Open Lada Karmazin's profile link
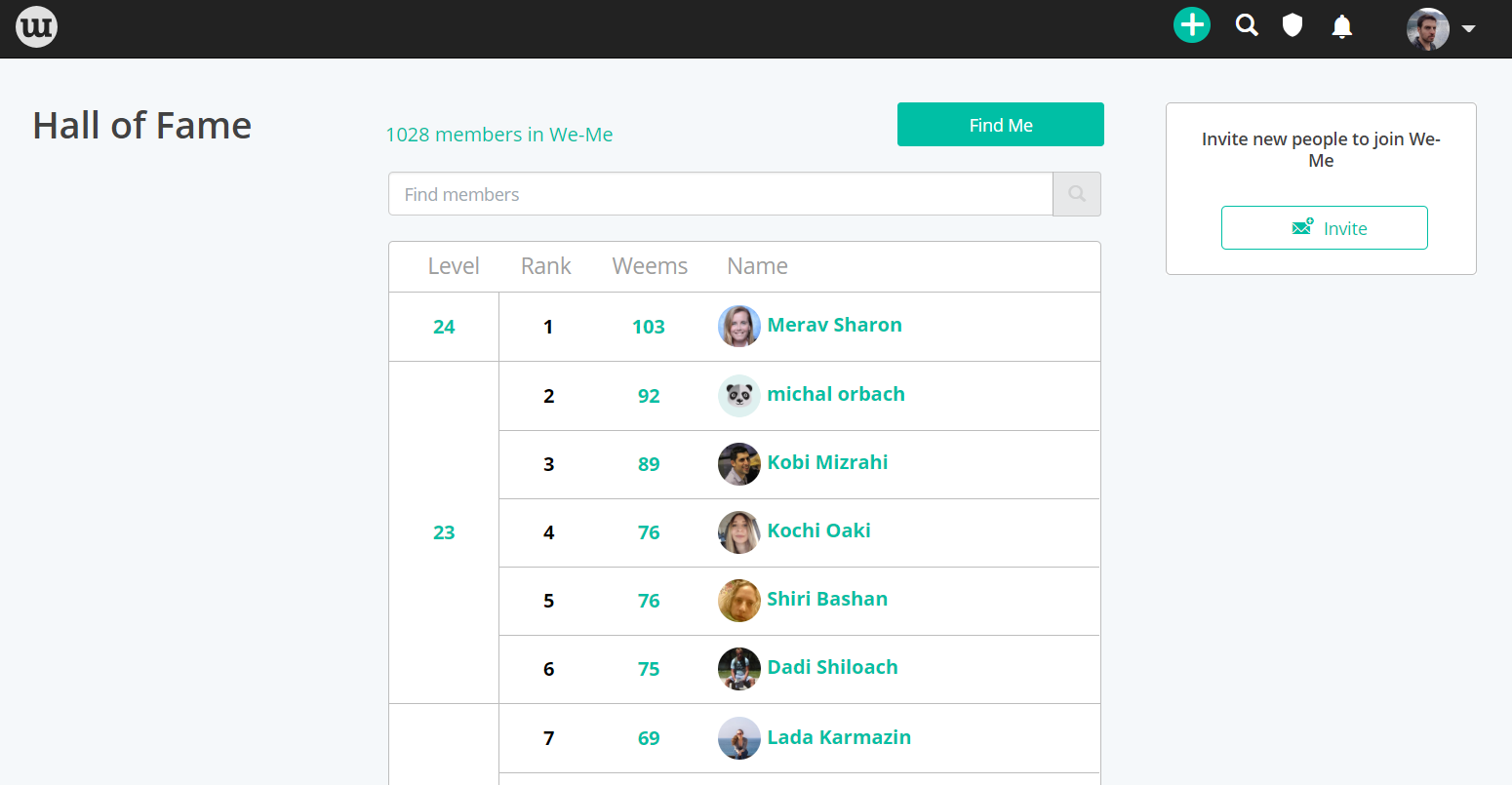1512x785 pixels. tap(839, 737)
